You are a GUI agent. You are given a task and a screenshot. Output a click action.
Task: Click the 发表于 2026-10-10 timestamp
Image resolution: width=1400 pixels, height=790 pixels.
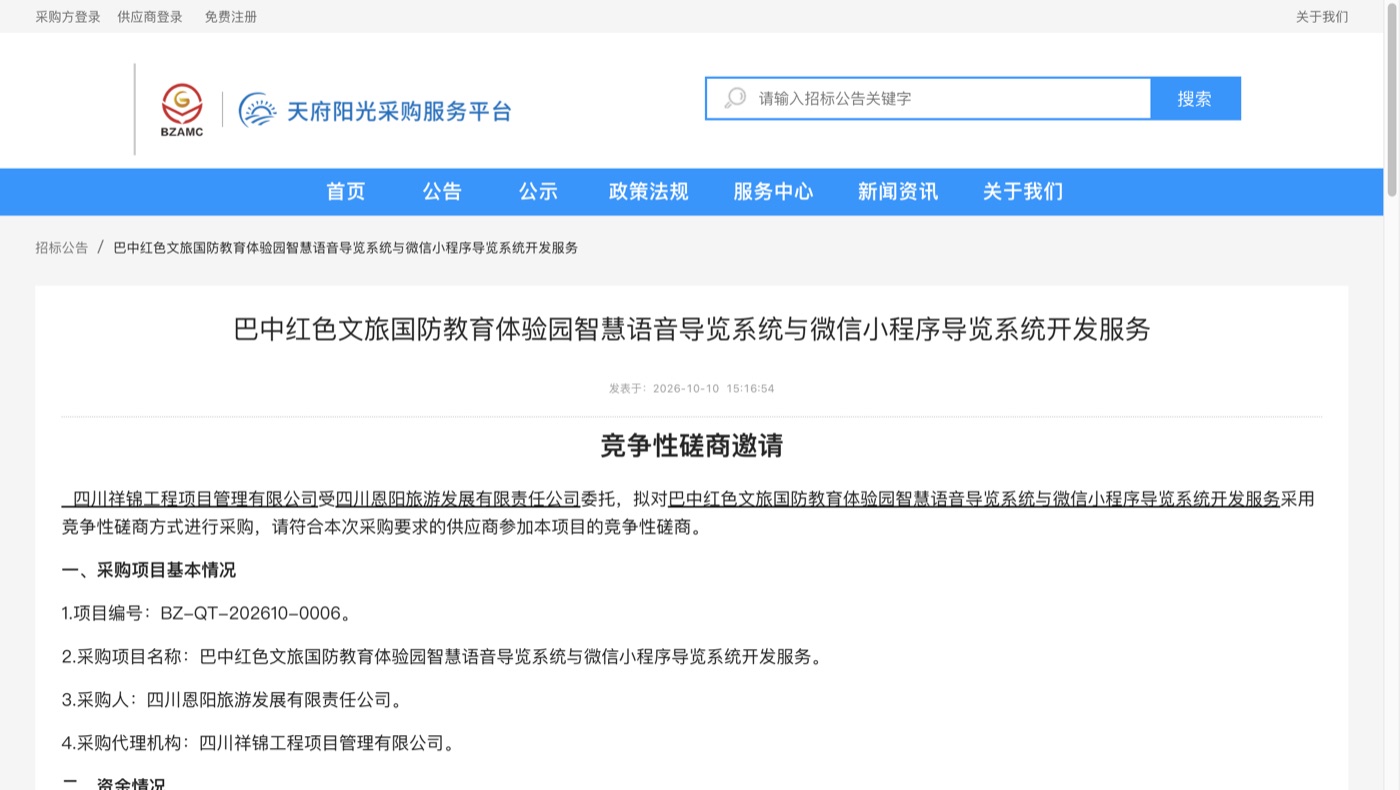tap(692, 388)
